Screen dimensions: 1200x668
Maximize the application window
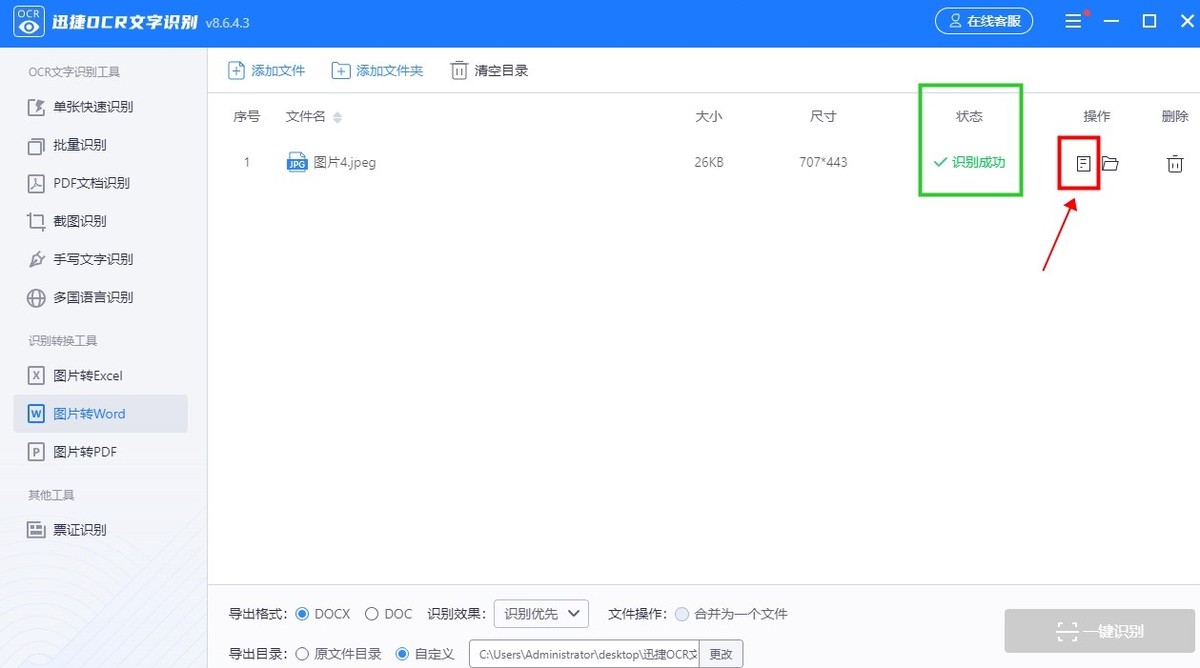tap(1150, 21)
